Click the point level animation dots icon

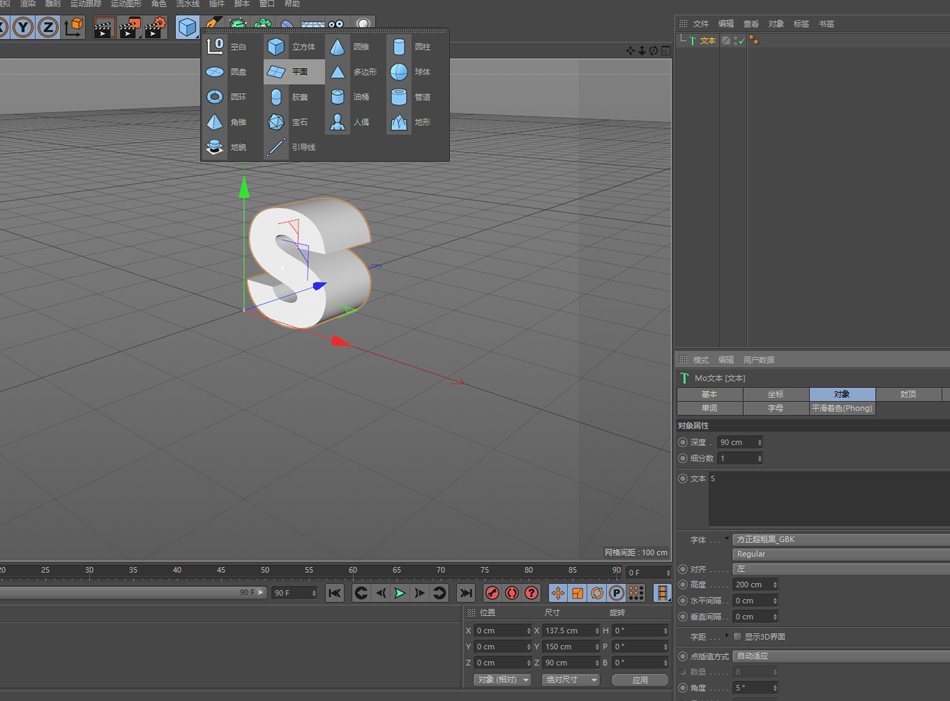coord(636,593)
